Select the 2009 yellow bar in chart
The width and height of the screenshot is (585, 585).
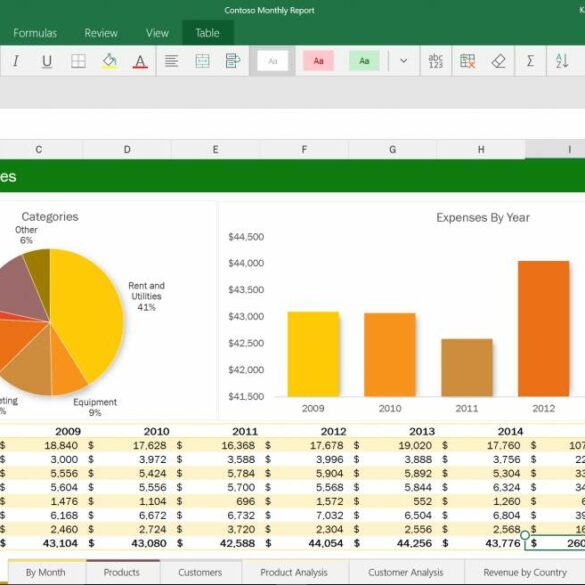313,354
